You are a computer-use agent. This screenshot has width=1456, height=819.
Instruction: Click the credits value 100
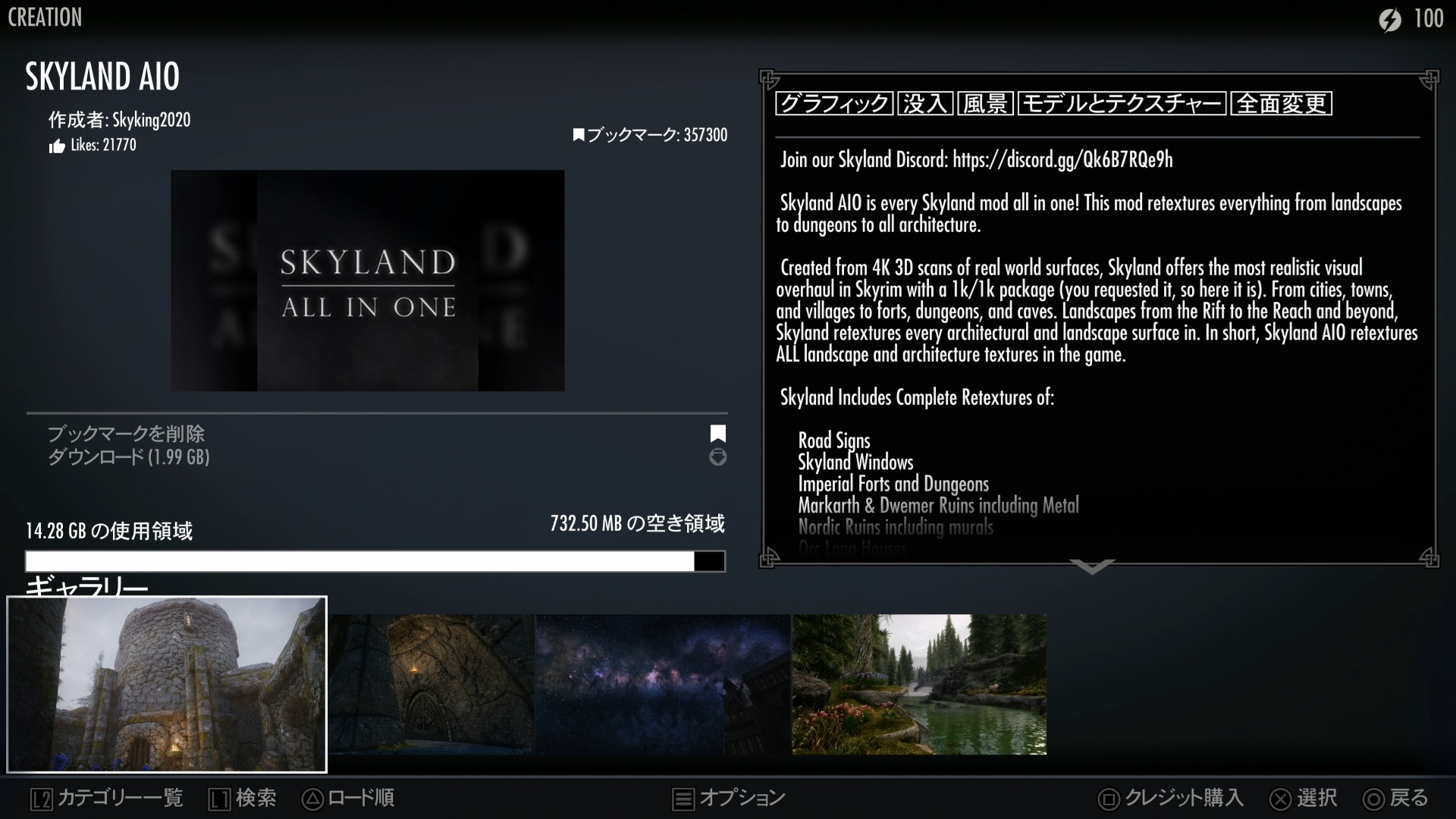(1429, 18)
